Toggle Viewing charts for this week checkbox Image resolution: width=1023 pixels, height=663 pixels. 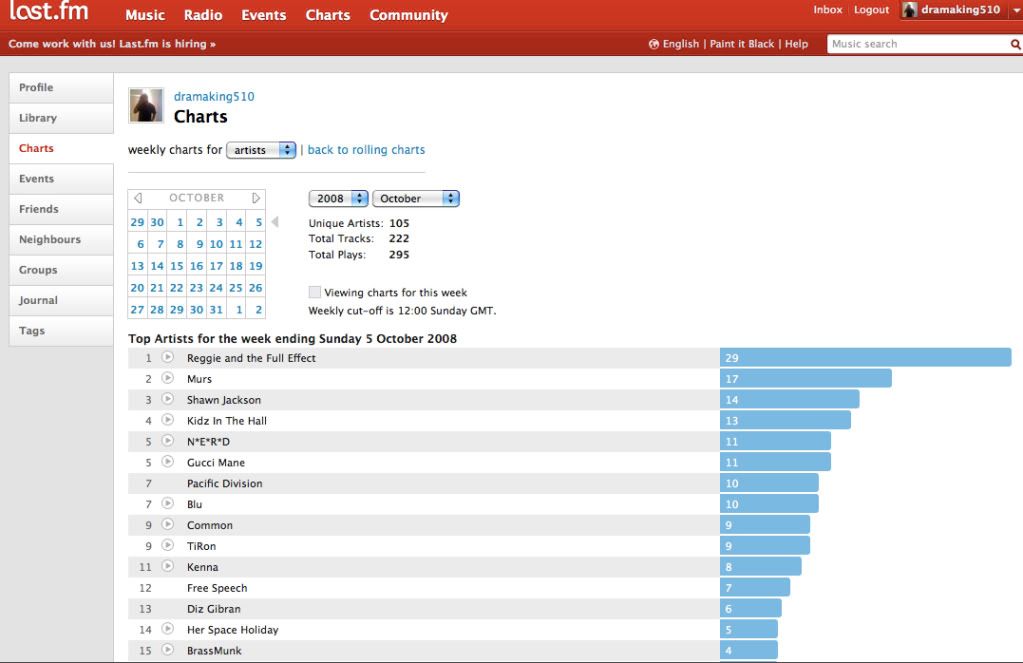[314, 292]
